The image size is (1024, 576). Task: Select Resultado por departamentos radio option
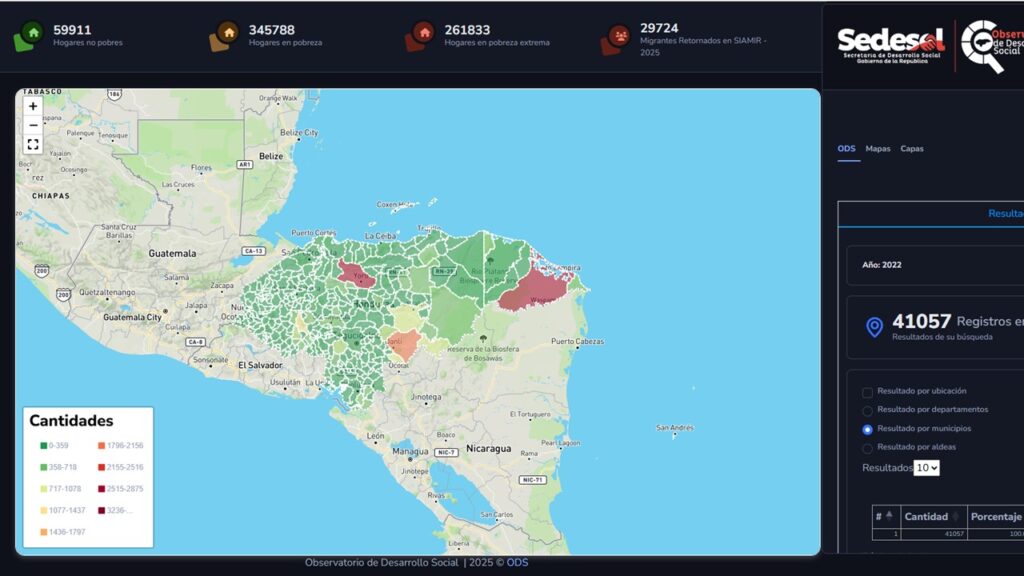point(867,410)
